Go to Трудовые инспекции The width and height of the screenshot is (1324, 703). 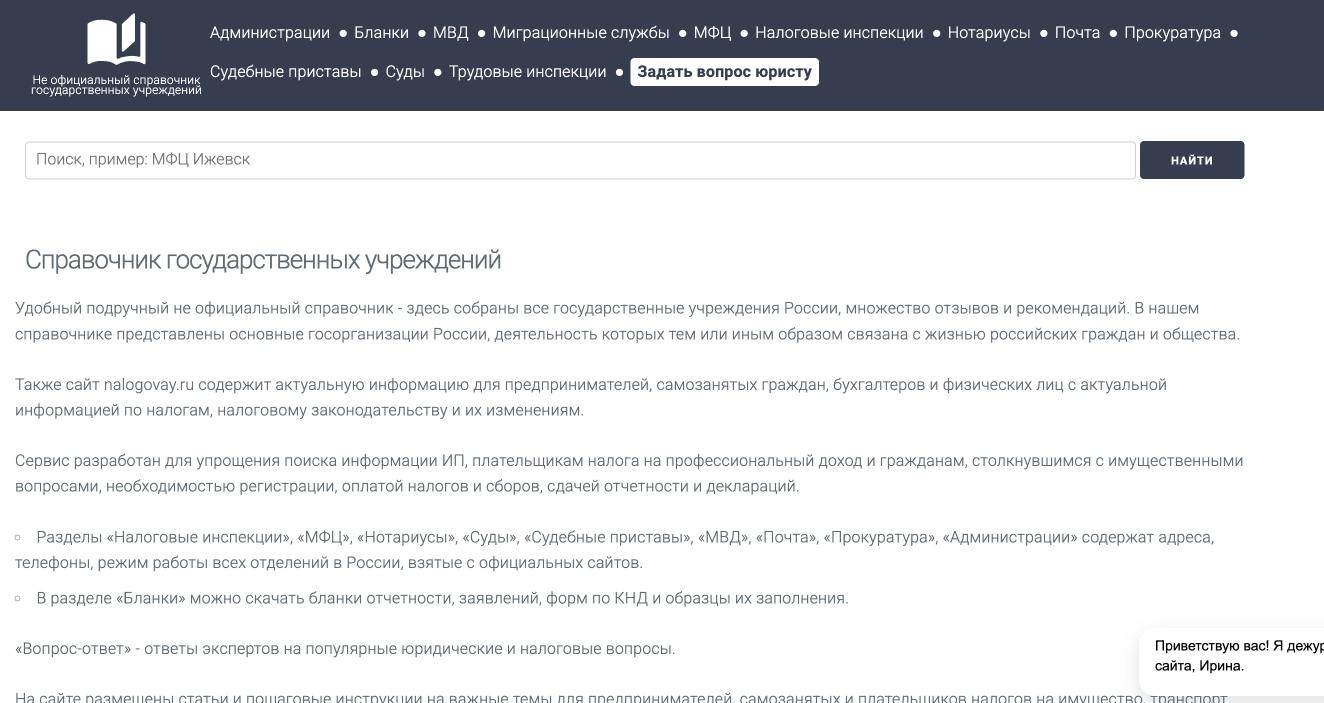pyautogui.click(x=527, y=72)
